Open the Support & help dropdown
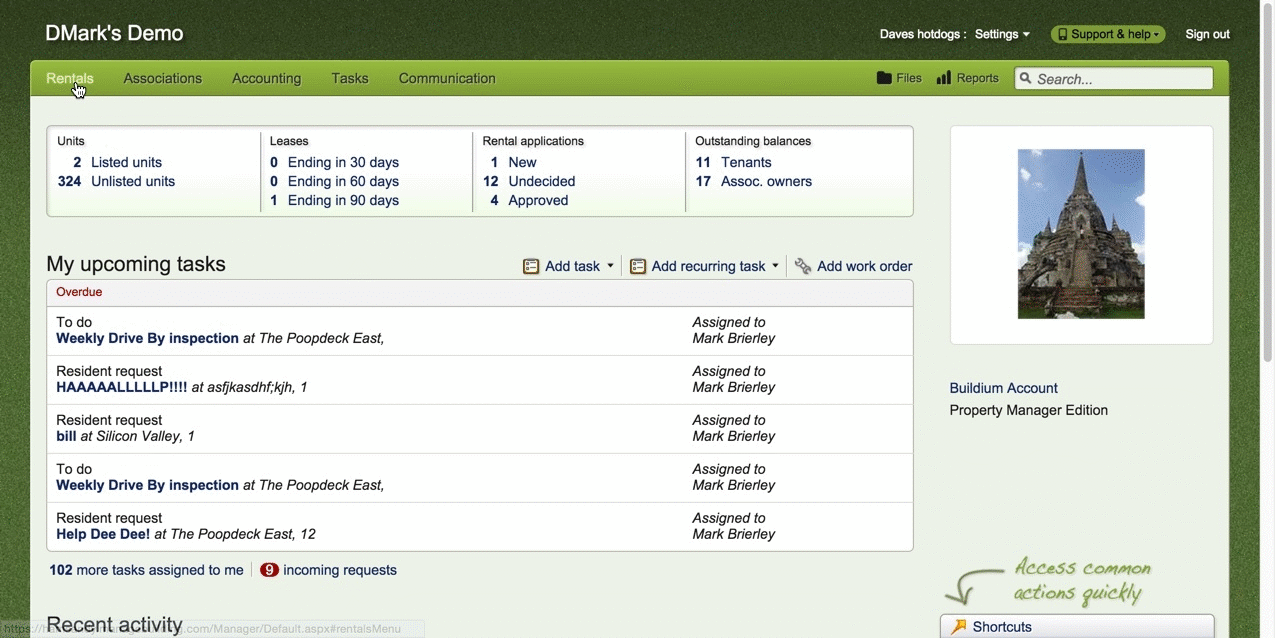 [x=1108, y=34]
